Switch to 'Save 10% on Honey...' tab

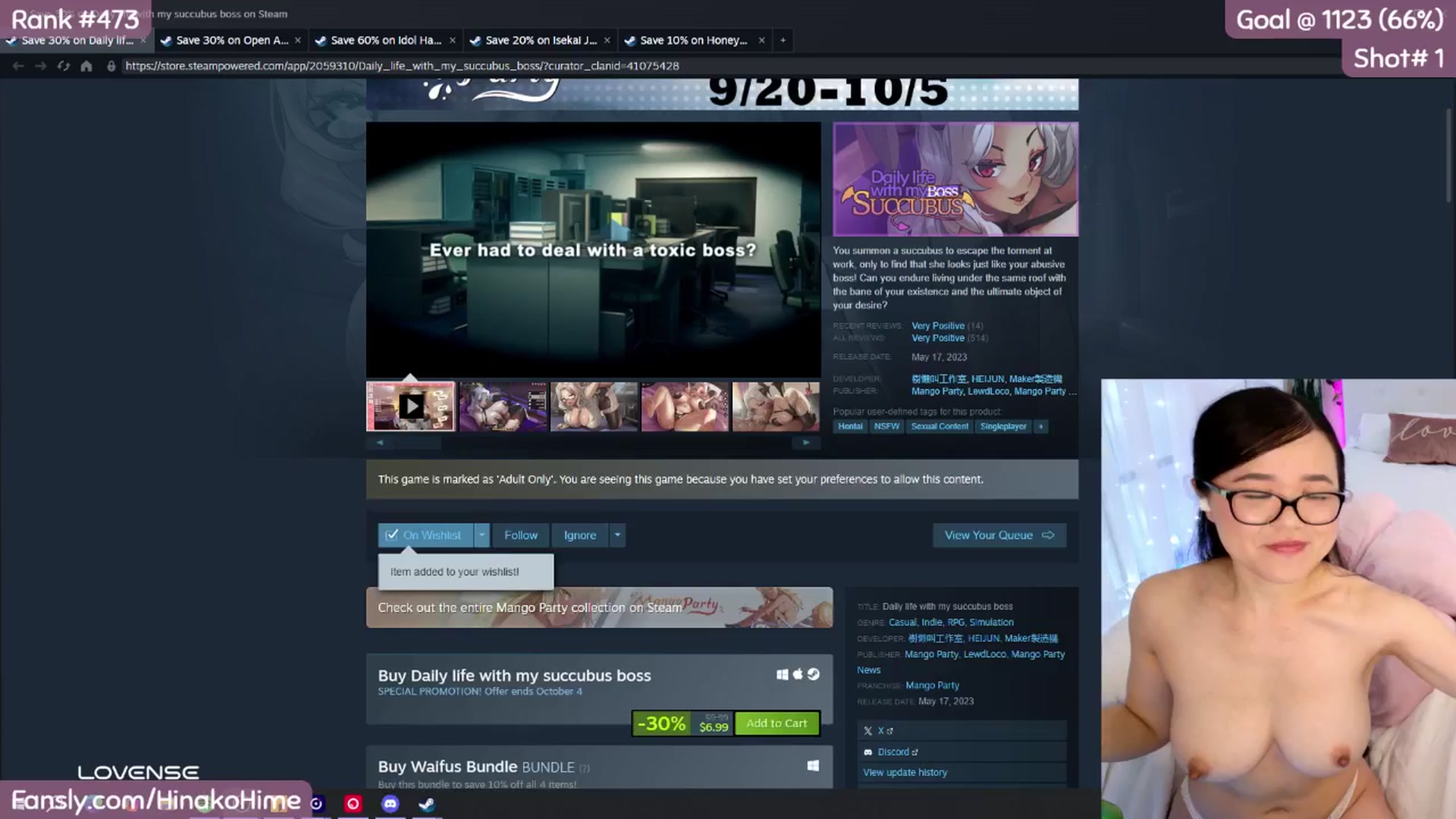pos(695,40)
